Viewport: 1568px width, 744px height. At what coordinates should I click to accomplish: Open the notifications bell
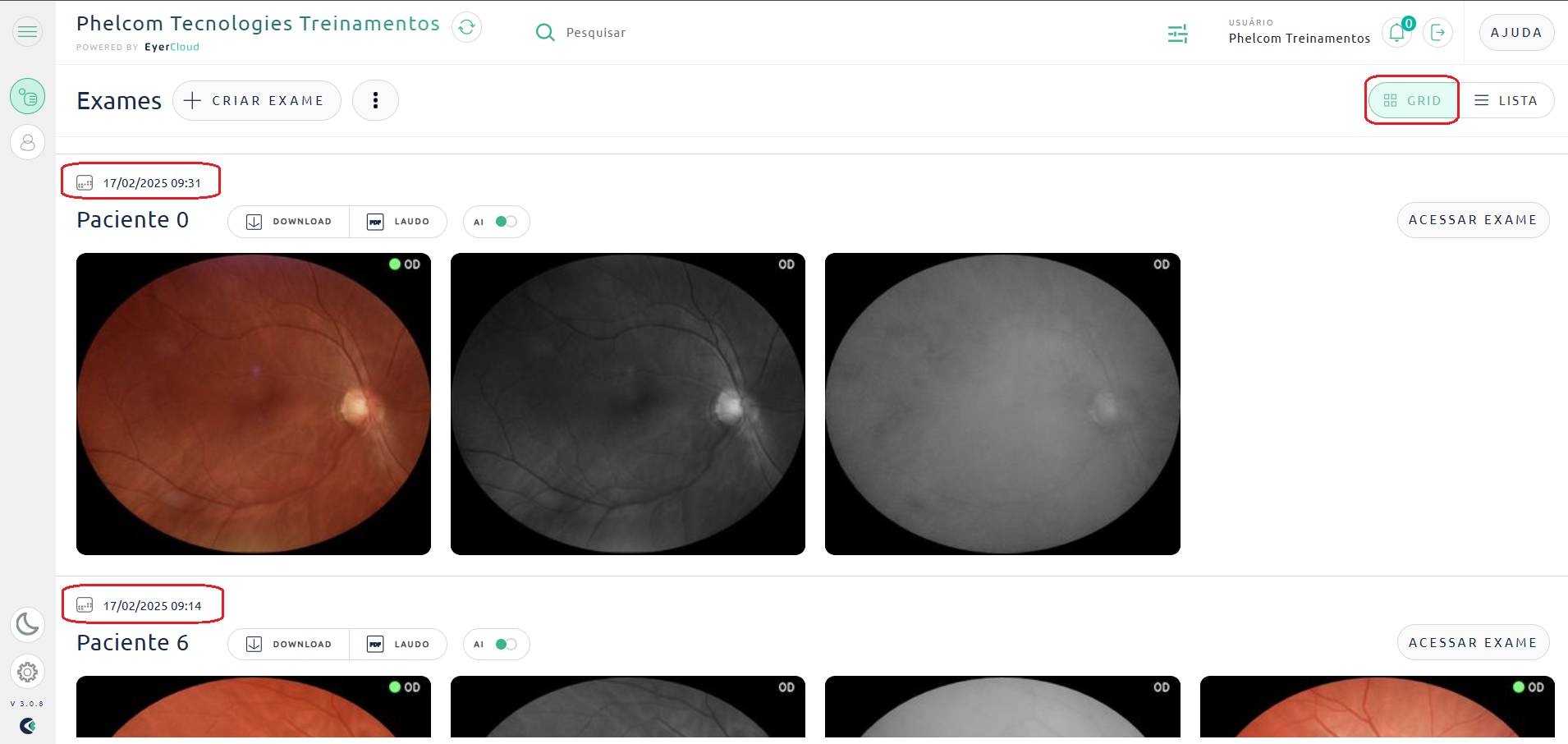pyautogui.click(x=1397, y=33)
